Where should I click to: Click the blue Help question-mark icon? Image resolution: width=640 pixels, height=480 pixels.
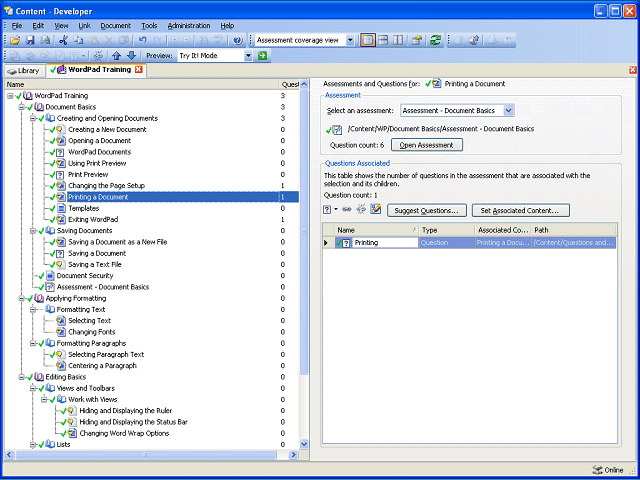coord(238,40)
